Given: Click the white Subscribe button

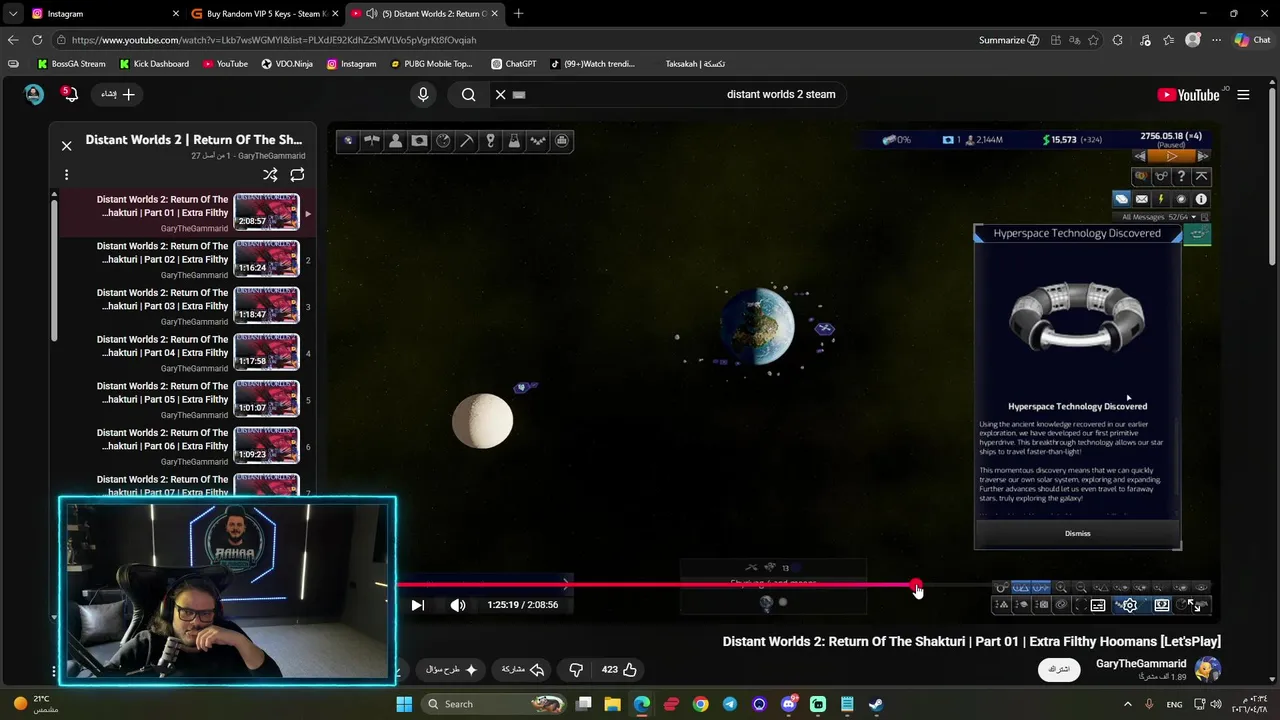Looking at the screenshot, I should click(1059, 669).
